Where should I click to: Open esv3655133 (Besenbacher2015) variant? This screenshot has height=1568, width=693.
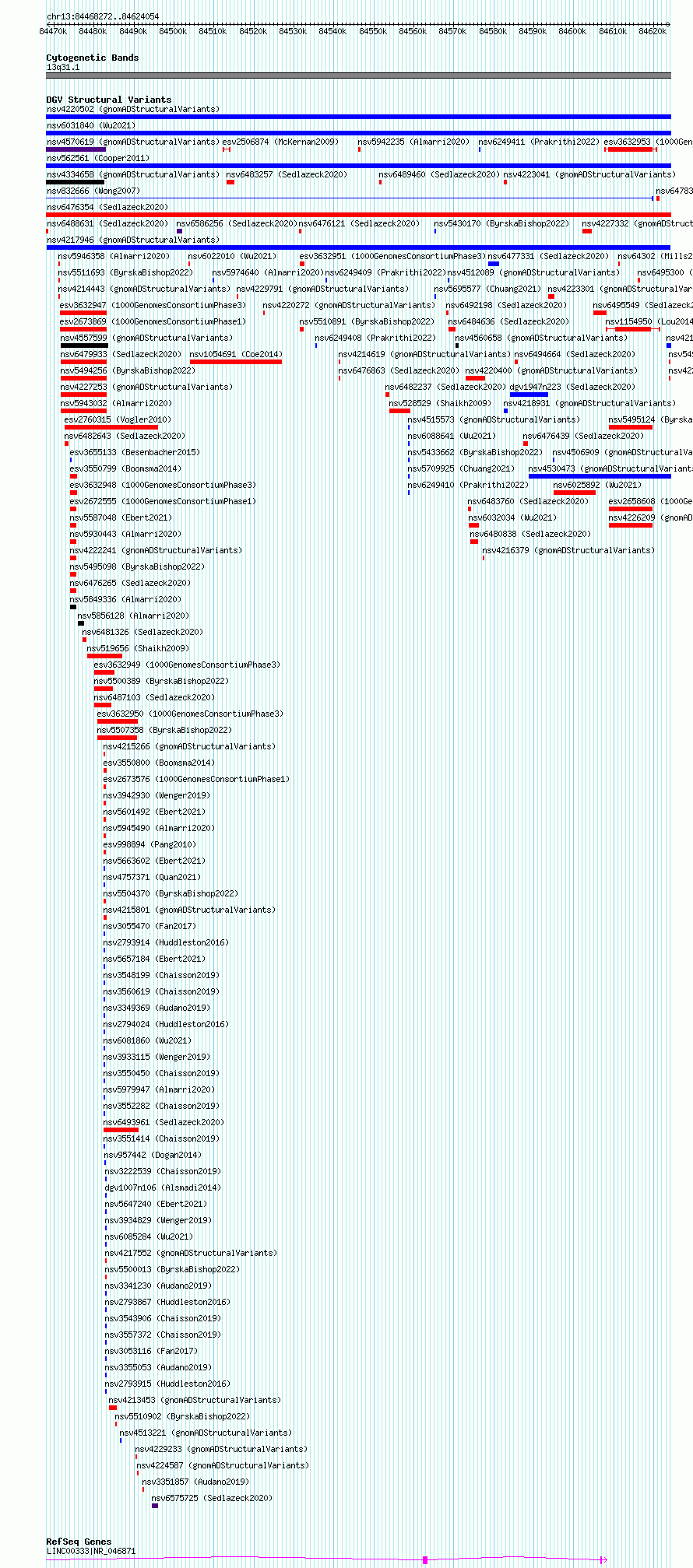135,452
